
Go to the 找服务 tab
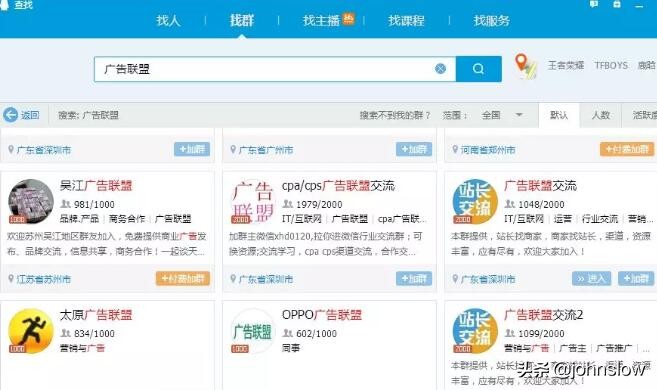(491, 21)
